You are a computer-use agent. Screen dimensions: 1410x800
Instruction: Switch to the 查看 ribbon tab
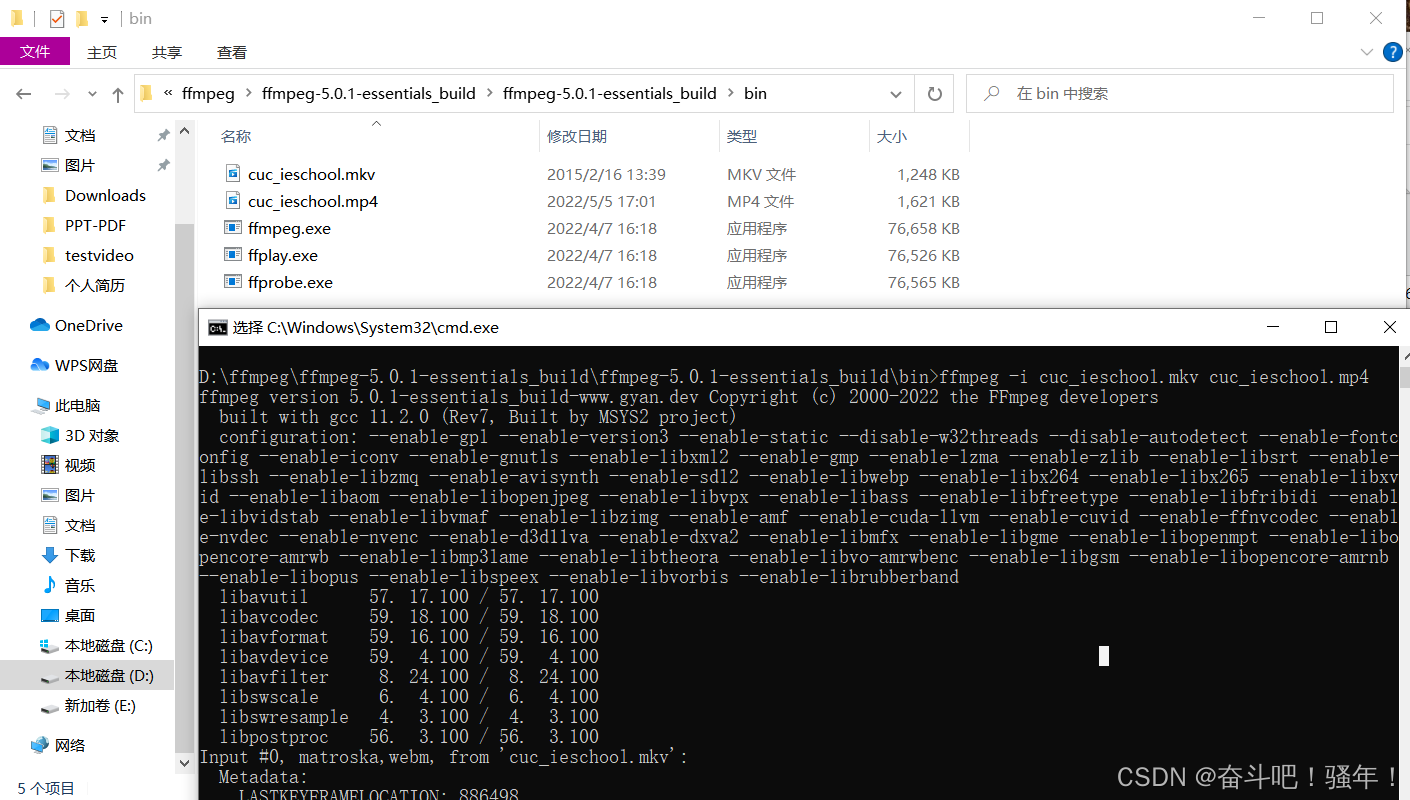click(x=232, y=52)
